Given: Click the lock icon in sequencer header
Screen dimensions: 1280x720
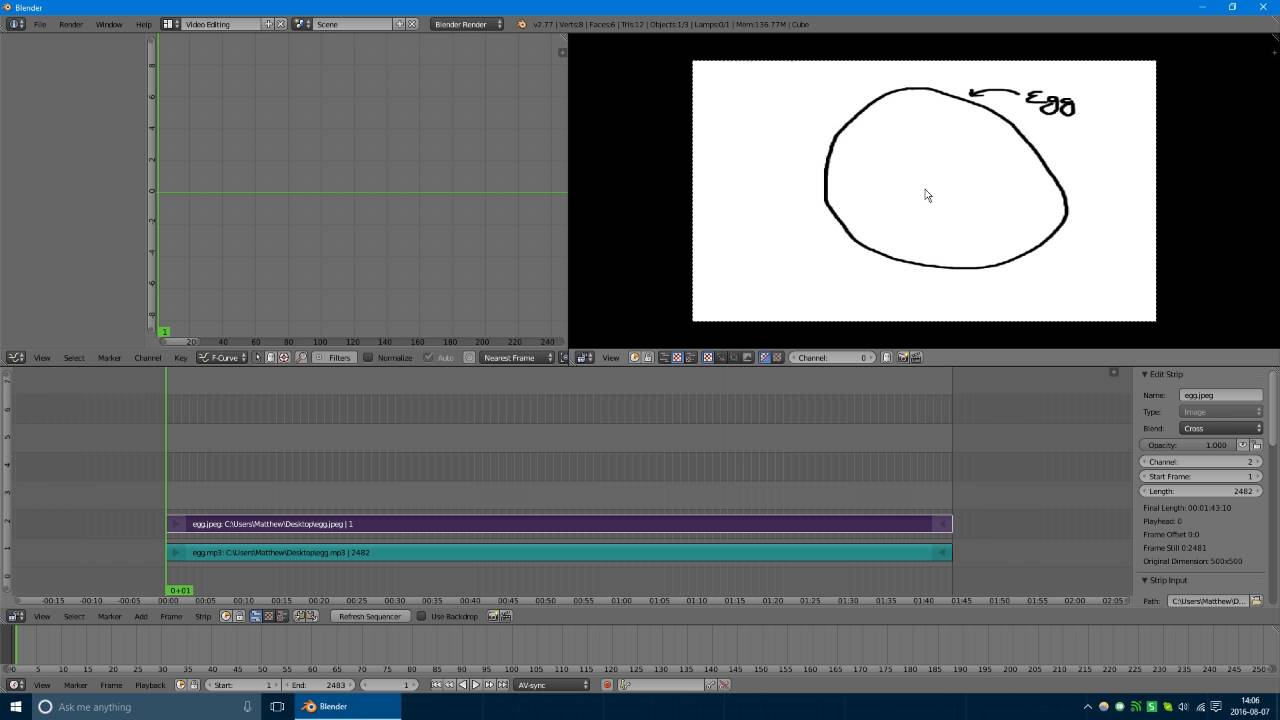Looking at the screenshot, I should tap(239, 617).
